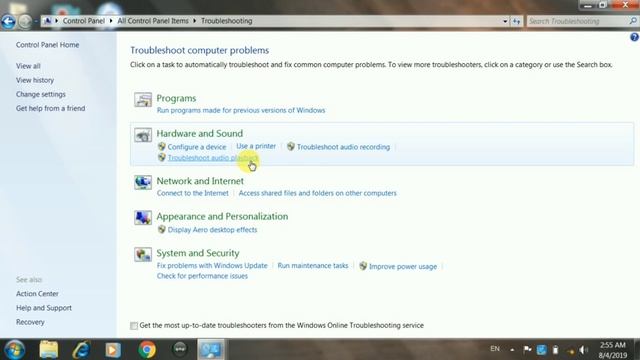Viewport: 640px width, 360px height.
Task: Click Fix problems with Windows Update
Action: pyautogui.click(x=212, y=266)
